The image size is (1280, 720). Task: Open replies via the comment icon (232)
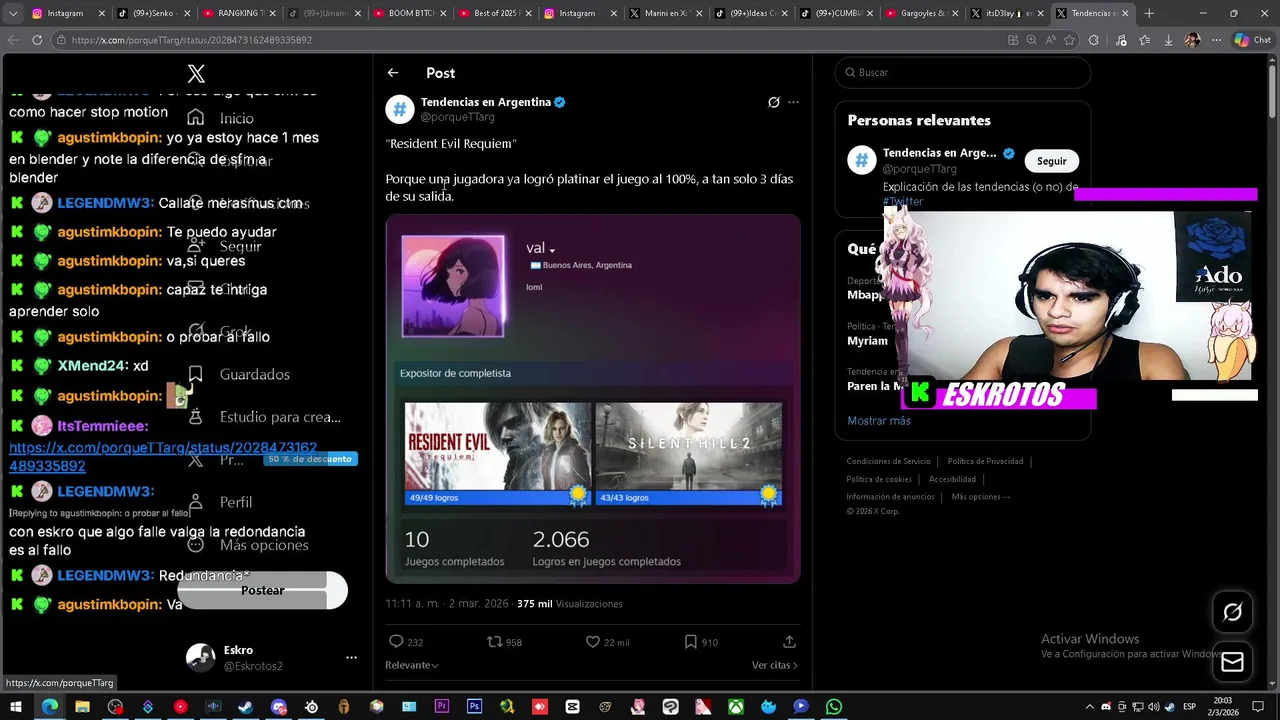point(396,642)
